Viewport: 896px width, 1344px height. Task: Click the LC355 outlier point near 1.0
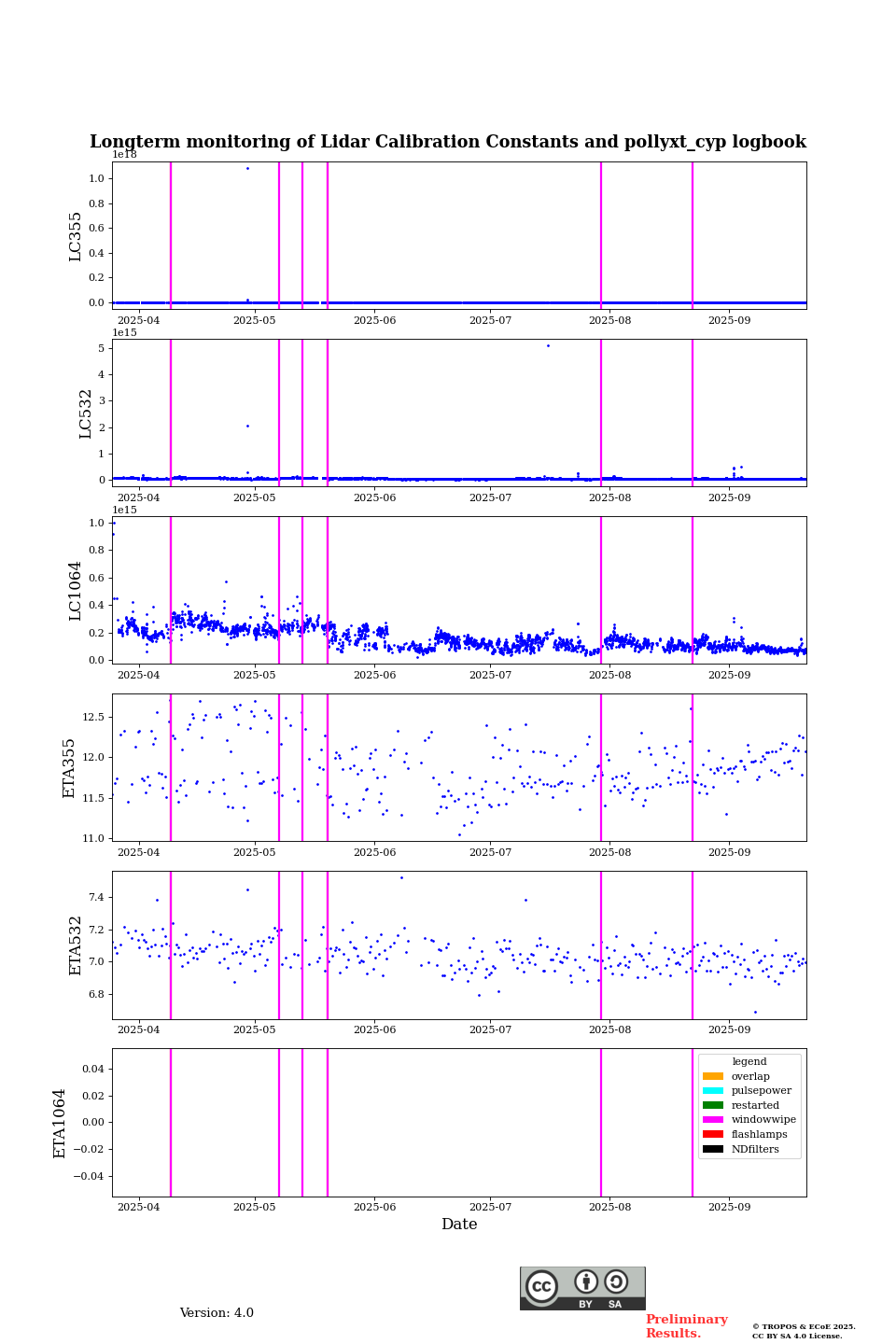pos(247,169)
